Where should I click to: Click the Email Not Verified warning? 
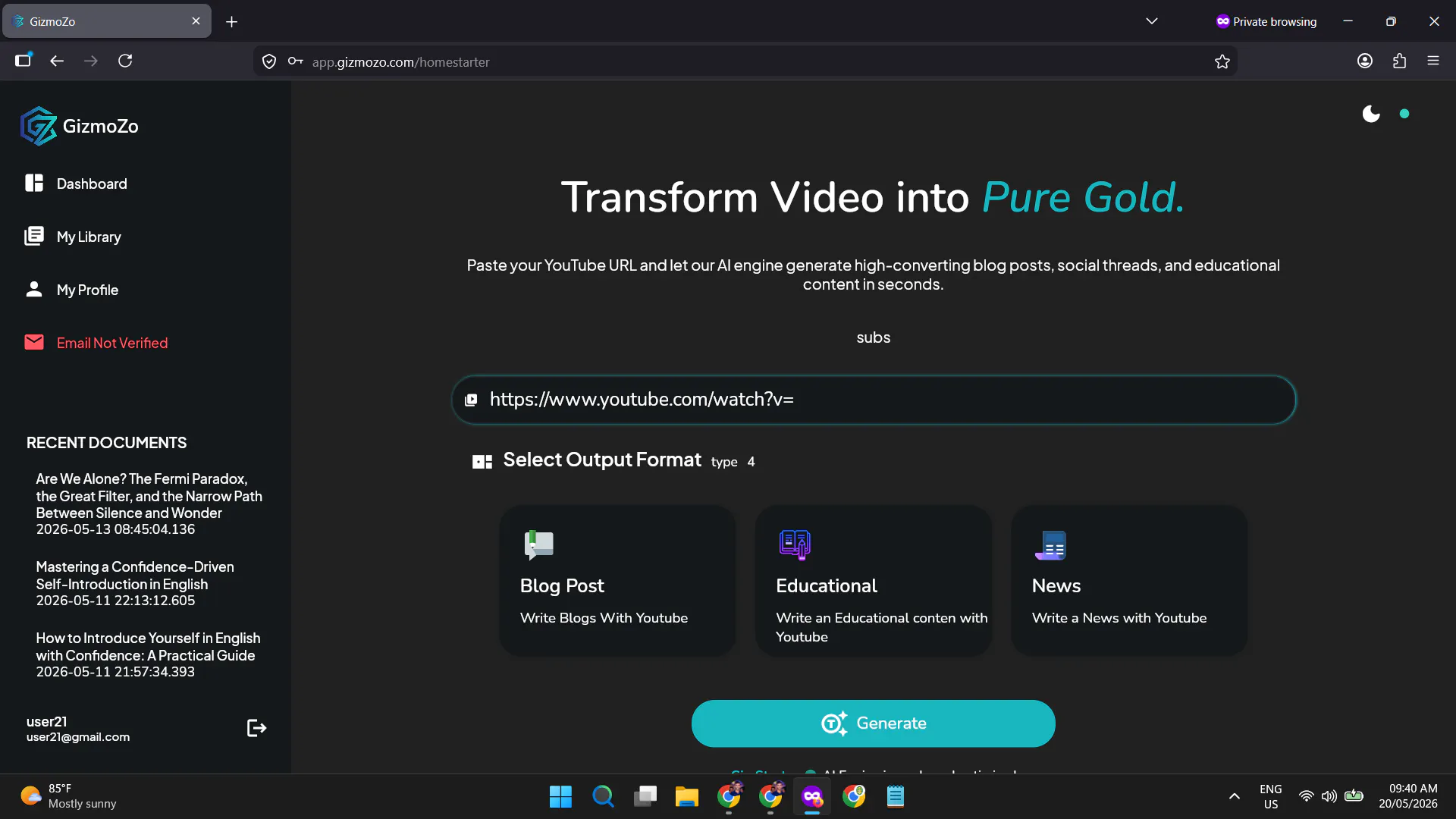point(111,343)
